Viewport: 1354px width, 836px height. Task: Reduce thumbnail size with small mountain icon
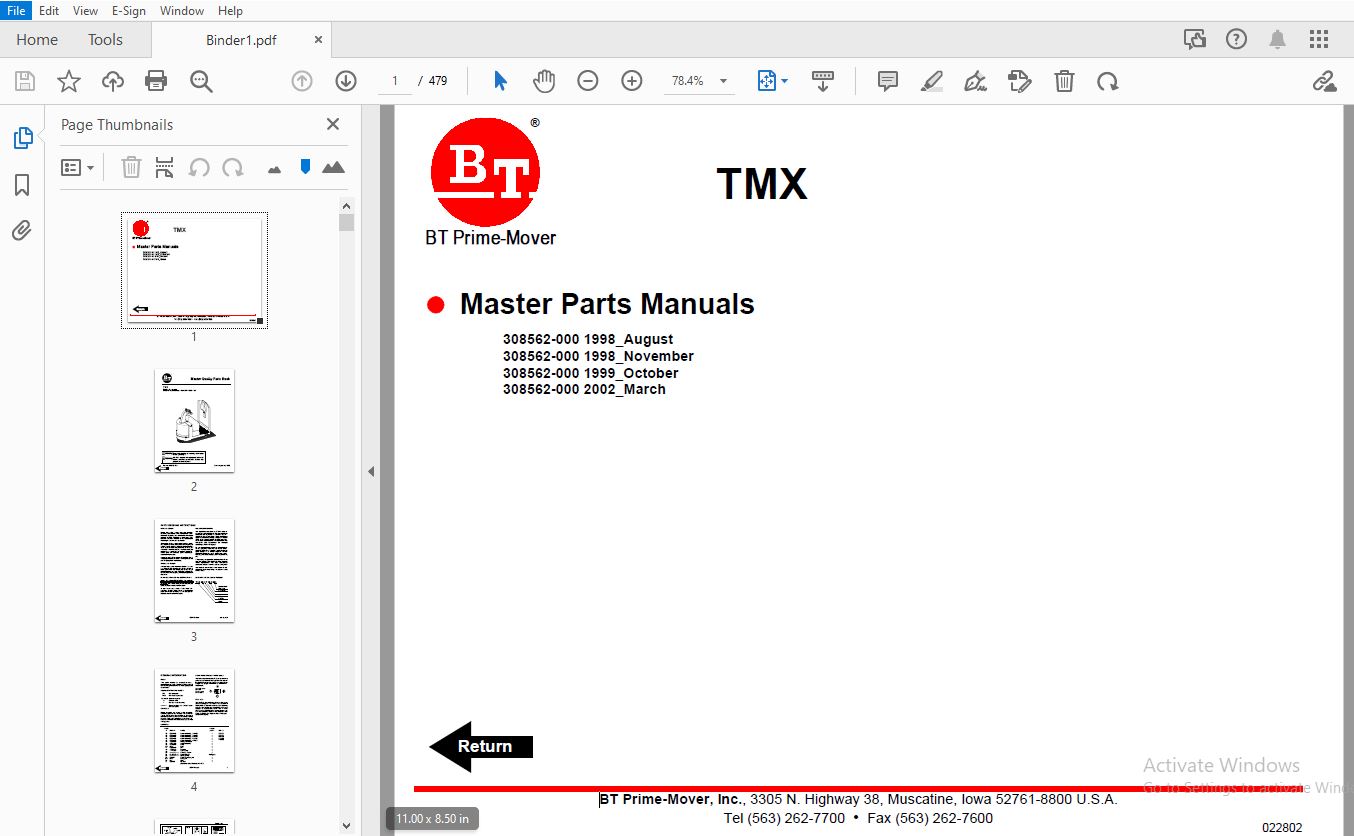[275, 169]
